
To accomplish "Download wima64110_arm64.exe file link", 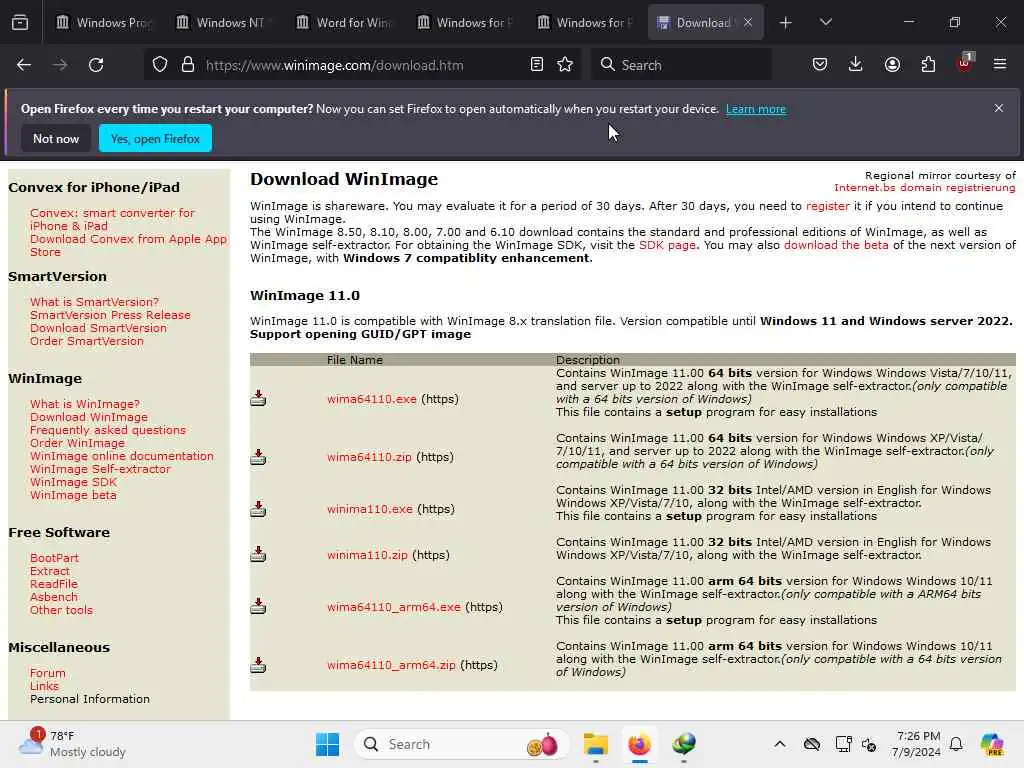I will (x=394, y=607).
